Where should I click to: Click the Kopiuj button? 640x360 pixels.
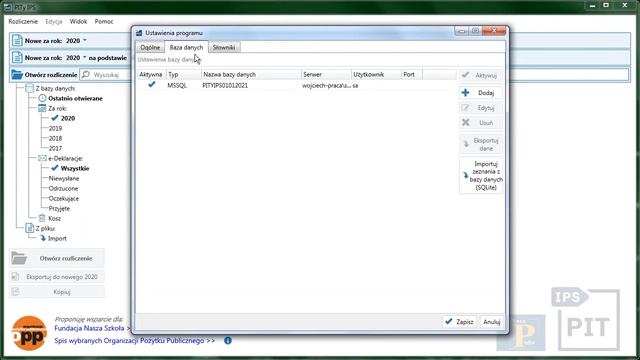pos(57,292)
